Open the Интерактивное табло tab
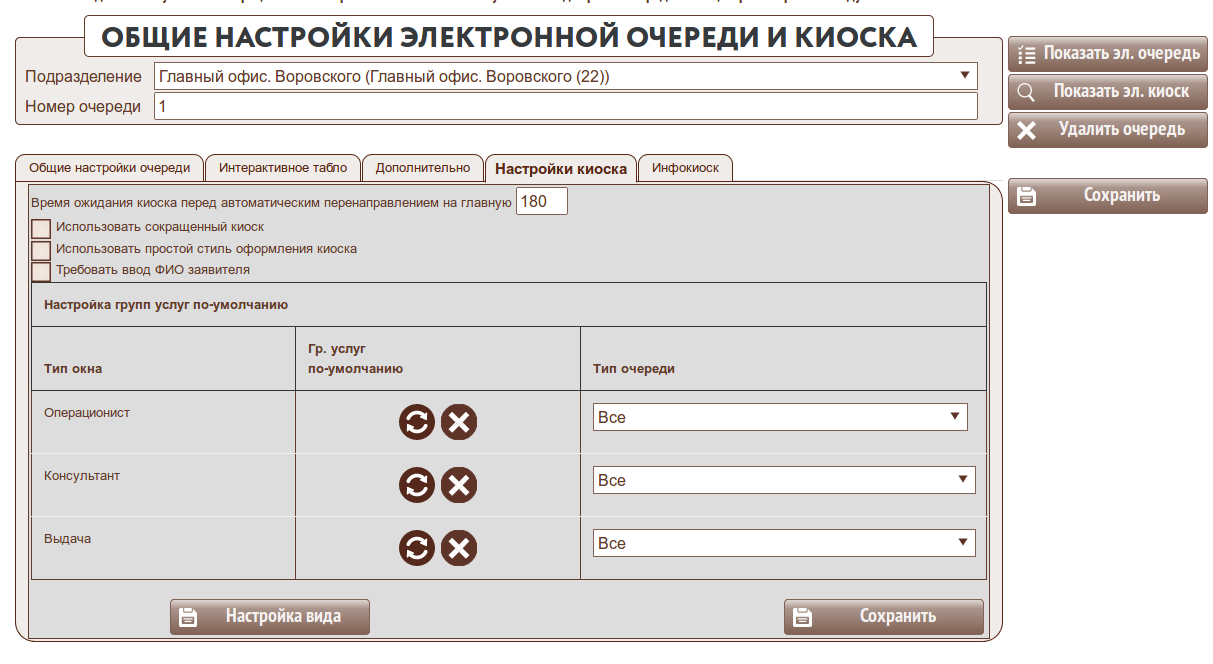Screen dimensions: 1213x664 tap(283, 168)
